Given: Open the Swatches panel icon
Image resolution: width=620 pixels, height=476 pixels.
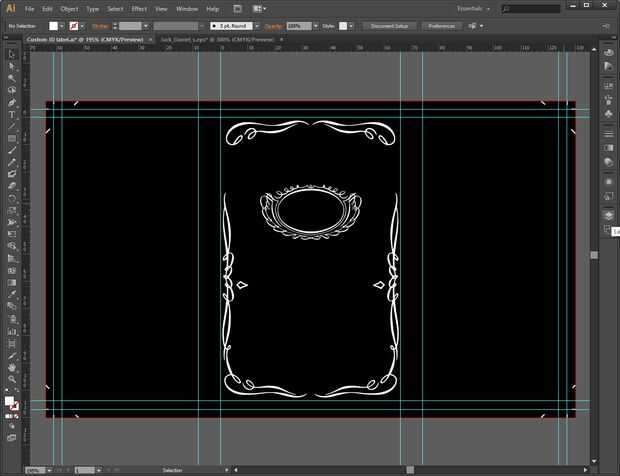Looking at the screenshot, I should pyautogui.click(x=609, y=85).
